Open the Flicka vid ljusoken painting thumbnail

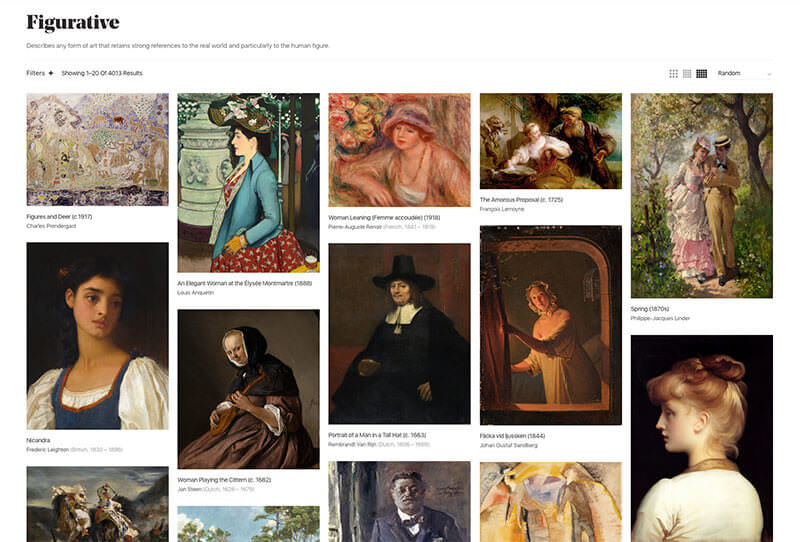(551, 325)
